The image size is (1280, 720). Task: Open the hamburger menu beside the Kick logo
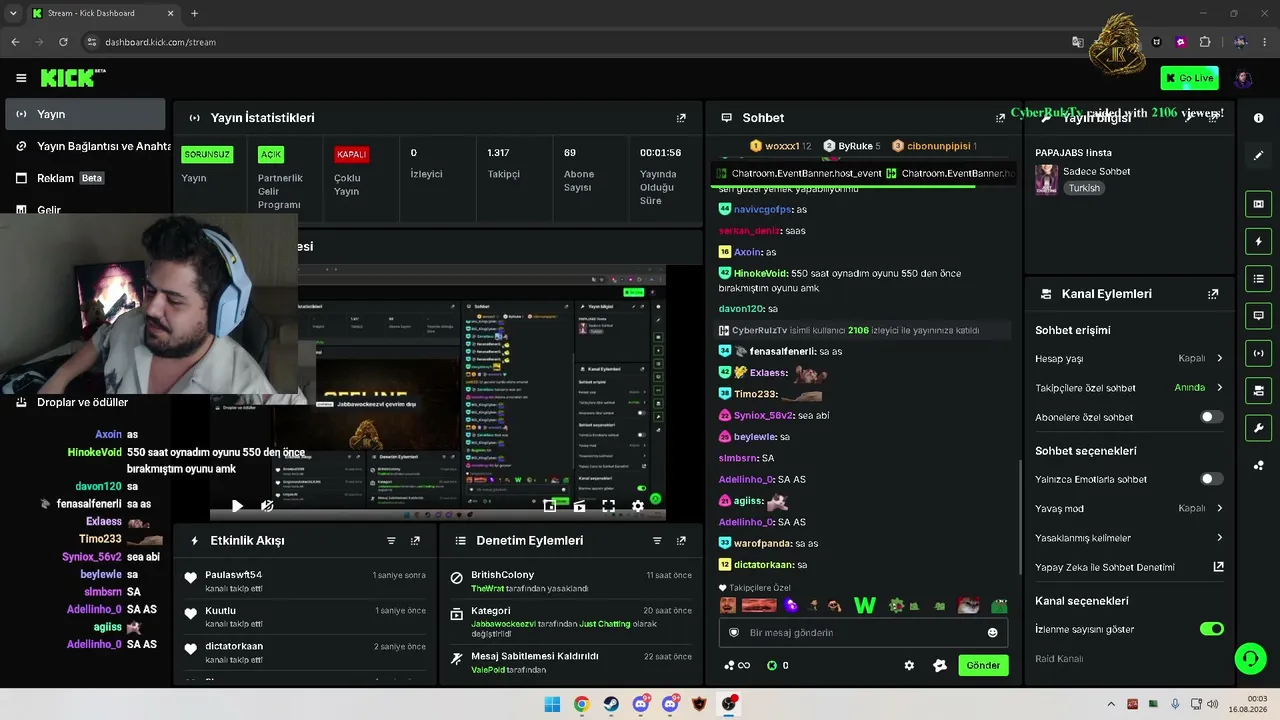pyautogui.click(x=21, y=78)
